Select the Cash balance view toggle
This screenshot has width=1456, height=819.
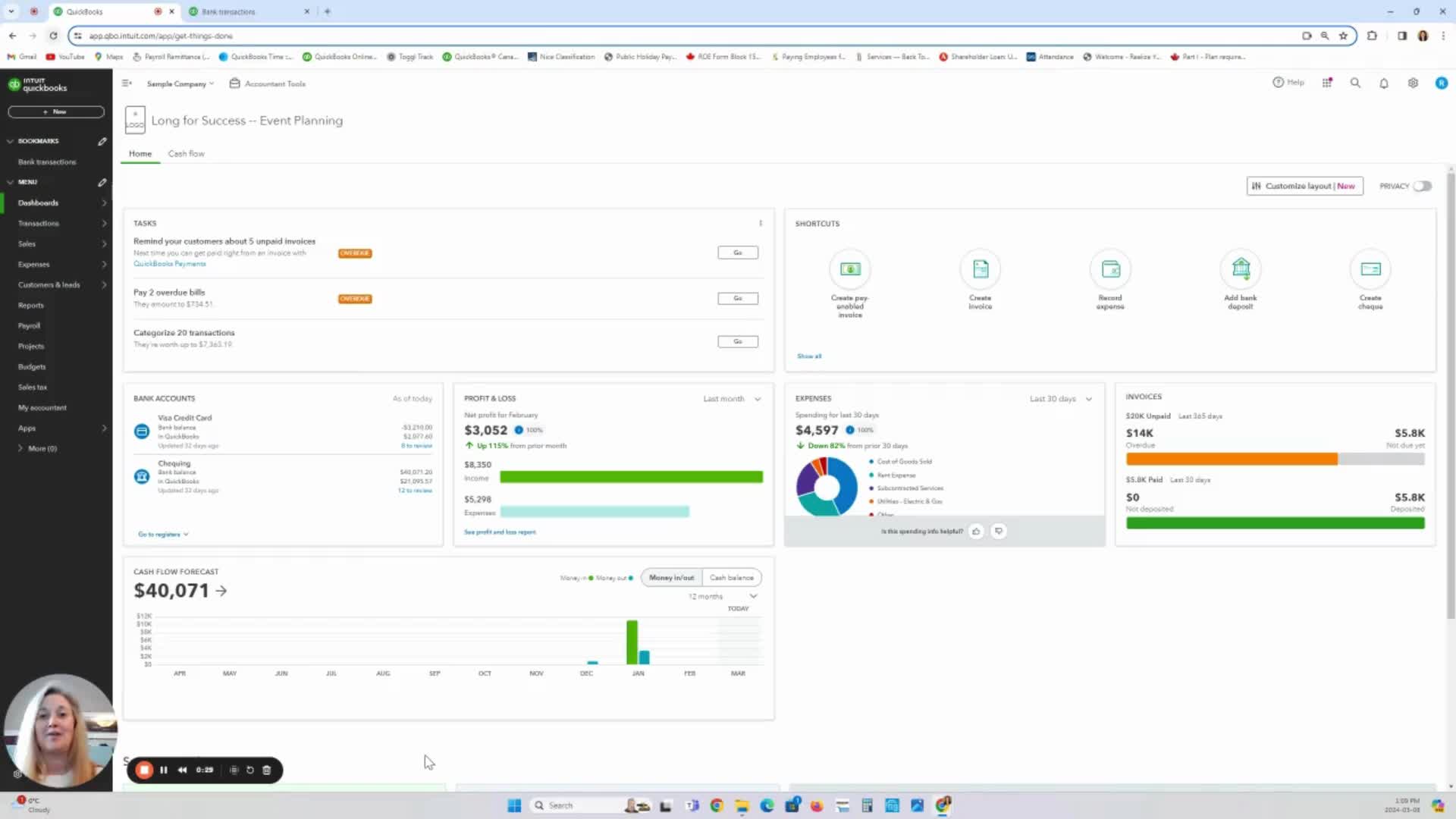click(x=732, y=578)
